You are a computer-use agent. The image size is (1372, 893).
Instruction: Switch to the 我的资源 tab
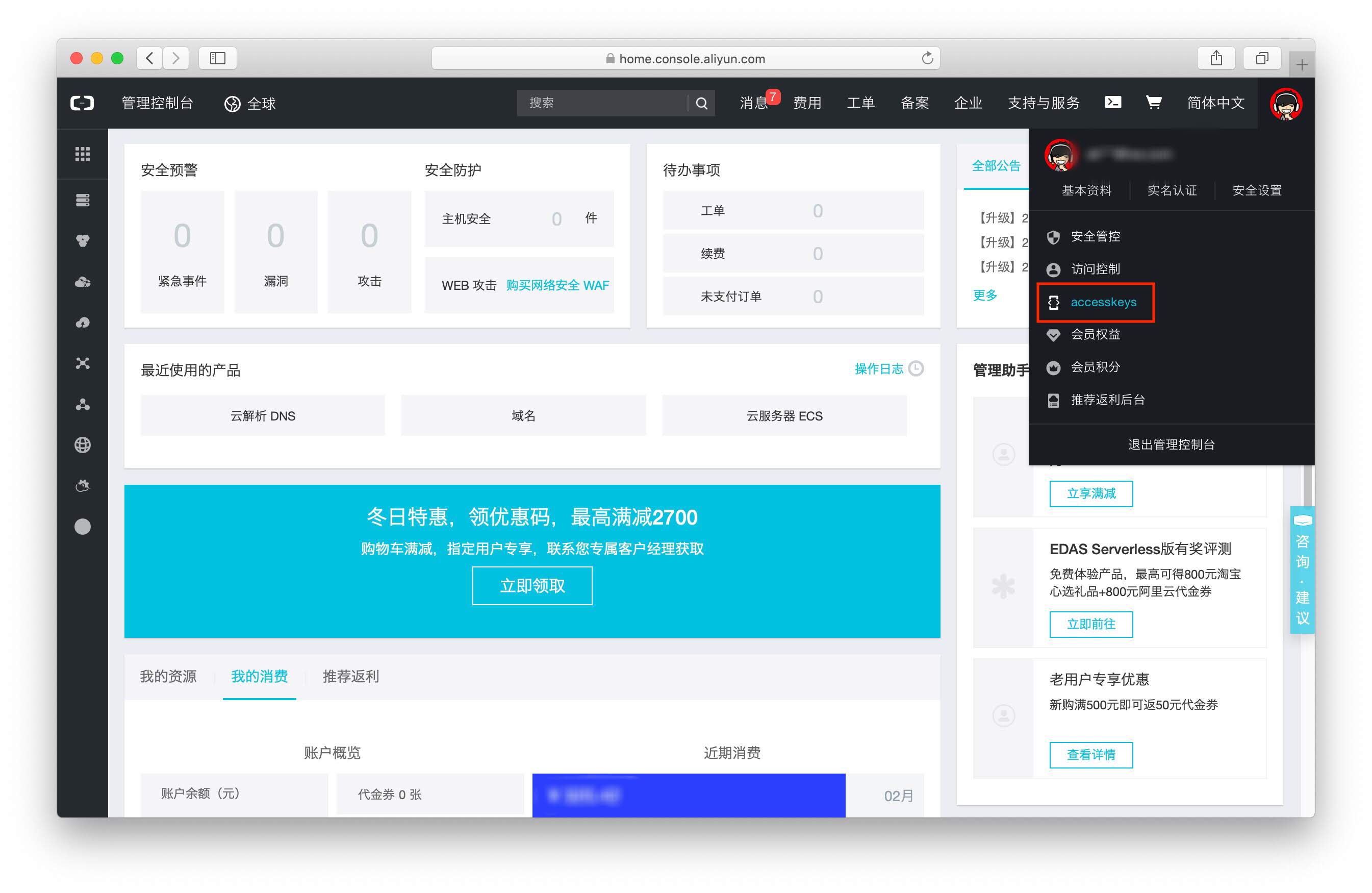coord(168,676)
